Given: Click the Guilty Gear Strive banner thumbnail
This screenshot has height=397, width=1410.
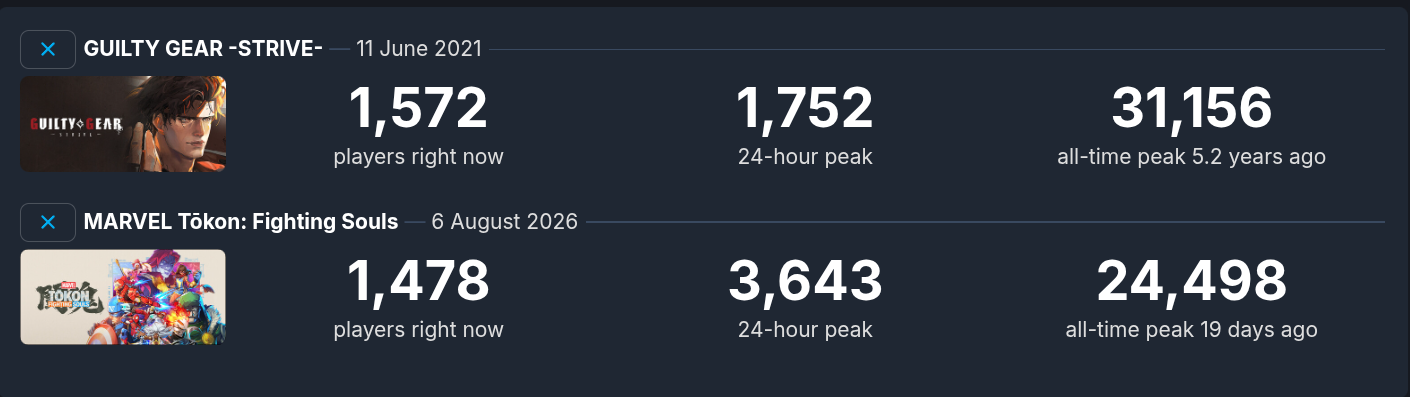Looking at the screenshot, I should (123, 124).
